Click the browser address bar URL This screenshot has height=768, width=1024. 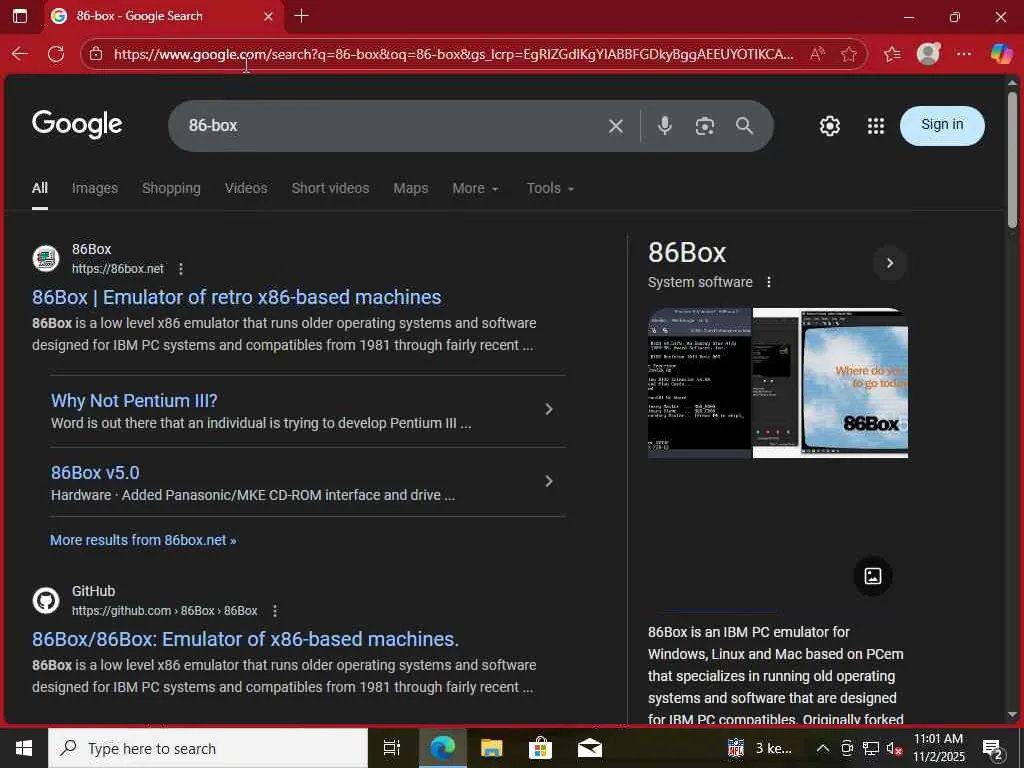tap(454, 54)
